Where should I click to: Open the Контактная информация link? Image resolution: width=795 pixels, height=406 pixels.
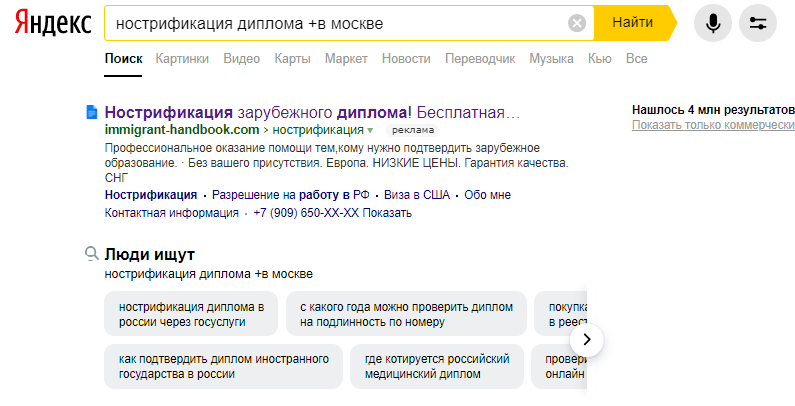(x=171, y=213)
